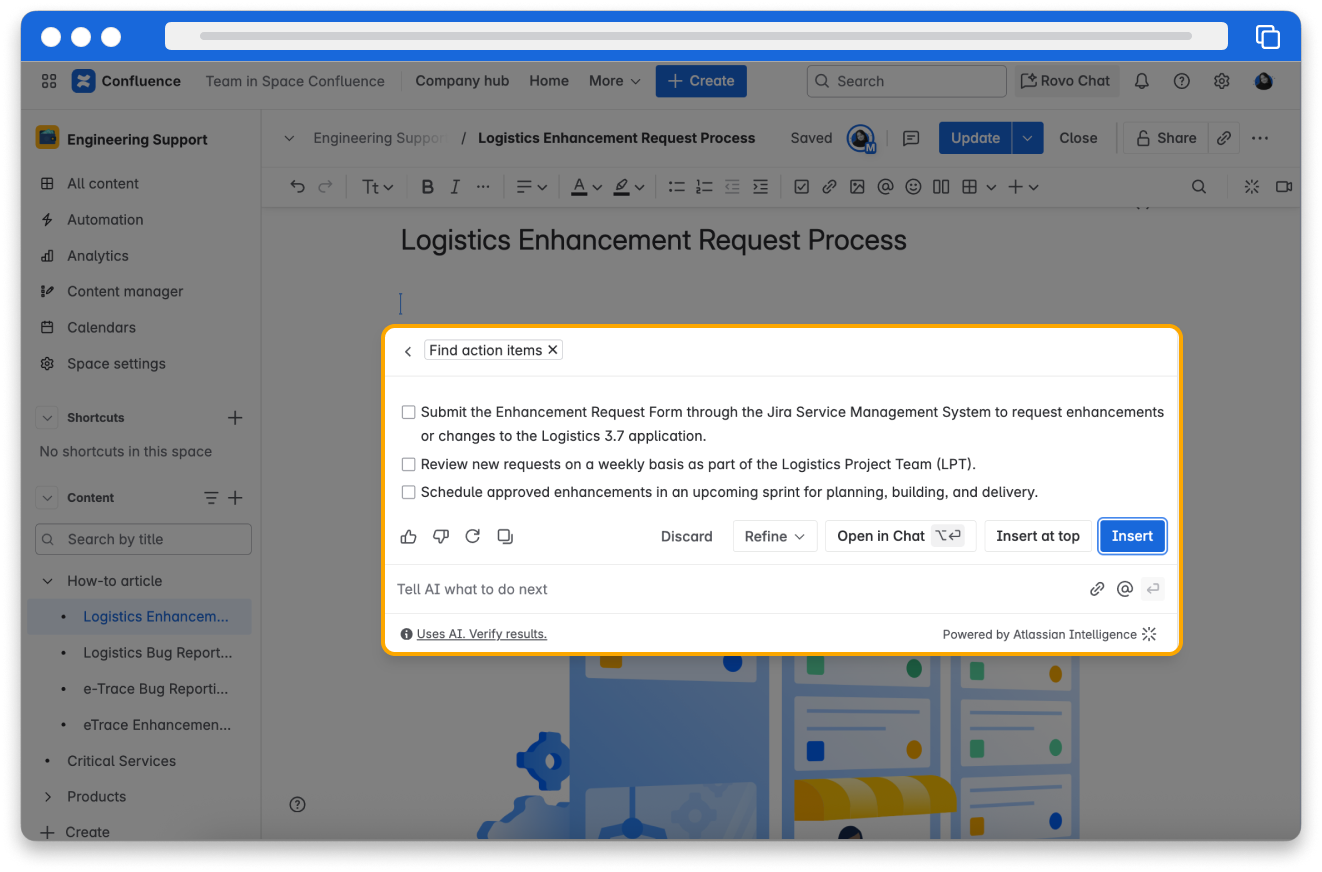Click Insert at top
Screen dimensions: 1322x872
click(1038, 536)
